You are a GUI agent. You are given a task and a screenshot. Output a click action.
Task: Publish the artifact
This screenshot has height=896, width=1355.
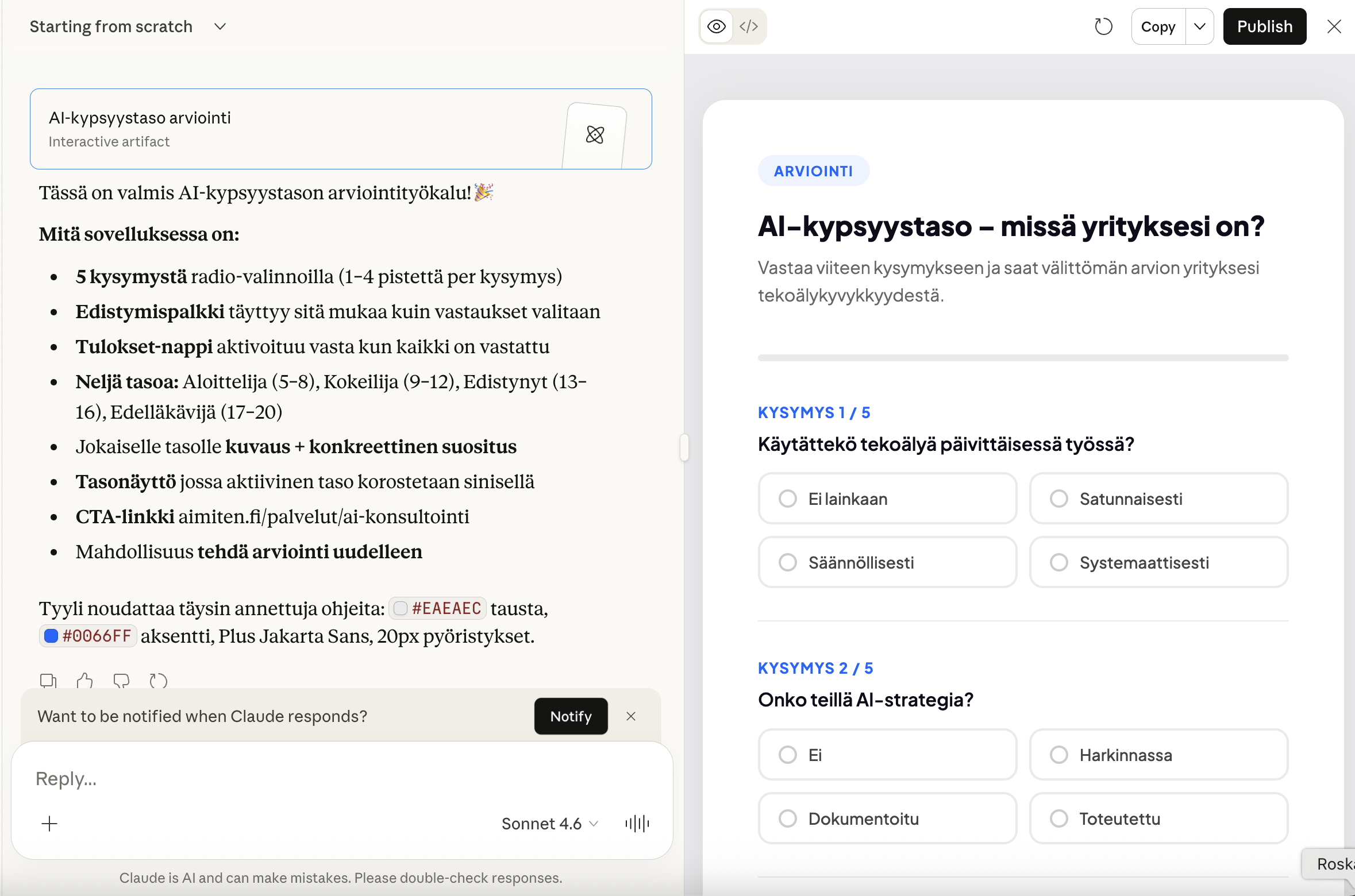(1264, 26)
